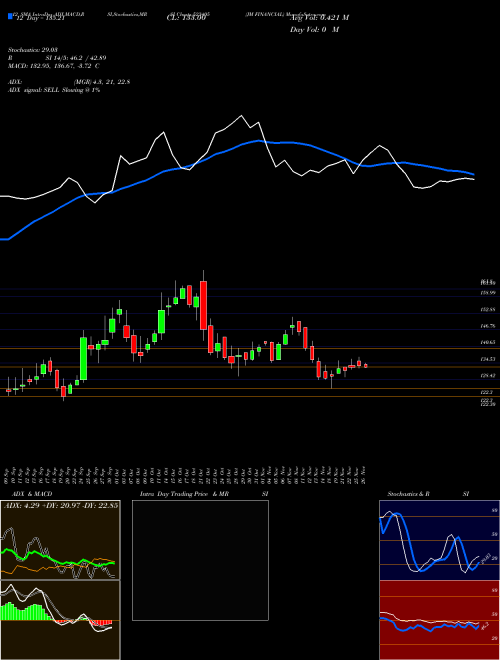Click the 140.65 price axis label
This screenshot has width=500, height=660.
488,343
